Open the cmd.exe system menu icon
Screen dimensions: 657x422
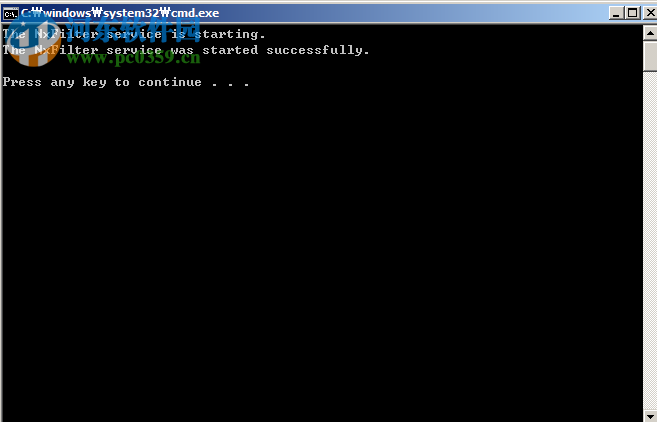[x=10, y=14]
